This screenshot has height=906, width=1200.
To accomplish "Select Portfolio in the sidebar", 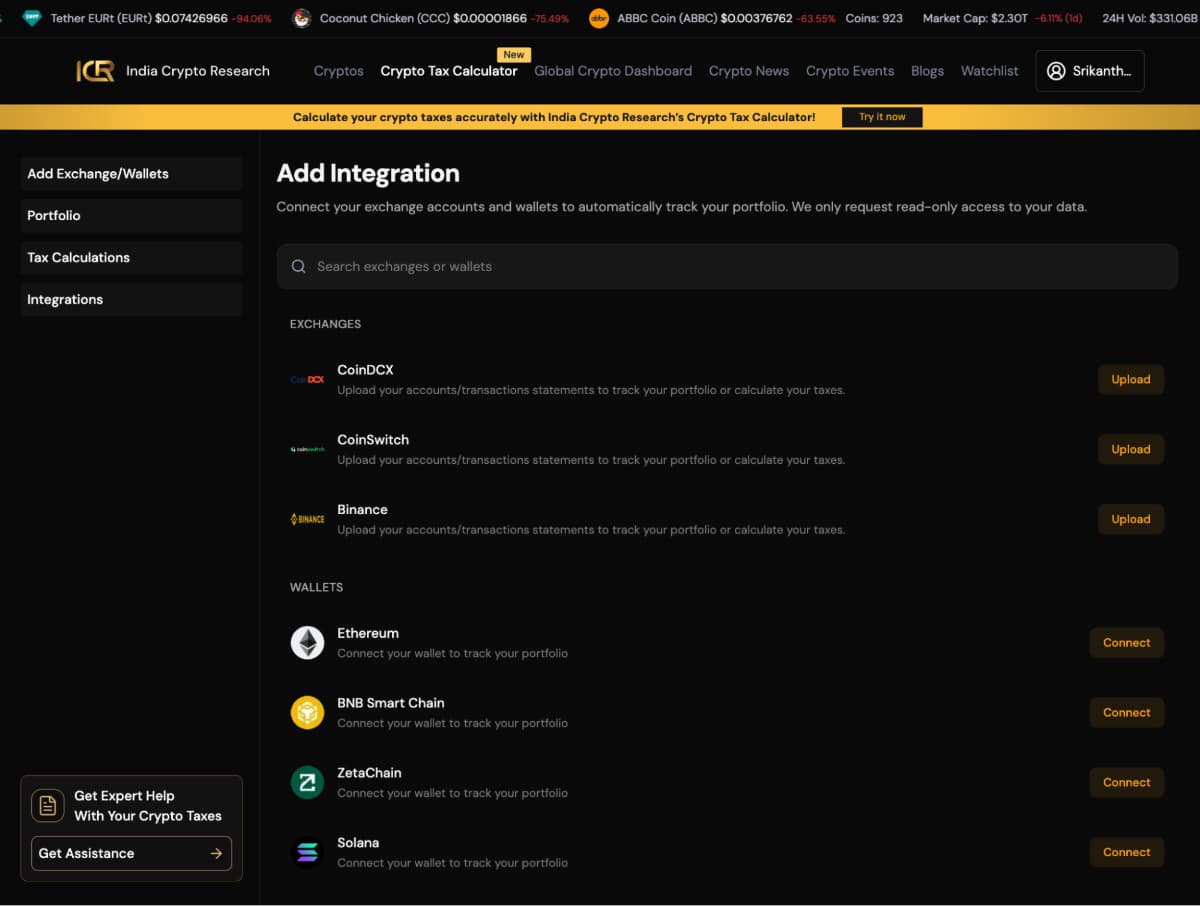I will (x=131, y=216).
